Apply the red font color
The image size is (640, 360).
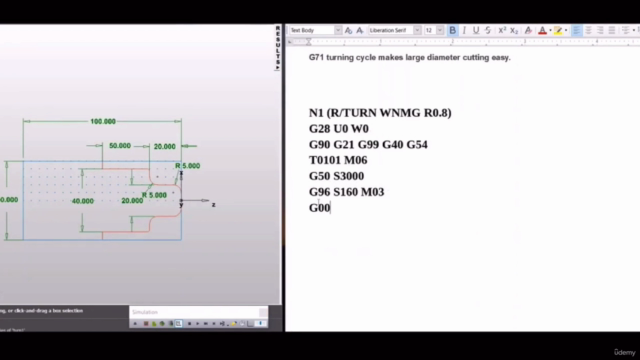pyautogui.click(x=542, y=30)
